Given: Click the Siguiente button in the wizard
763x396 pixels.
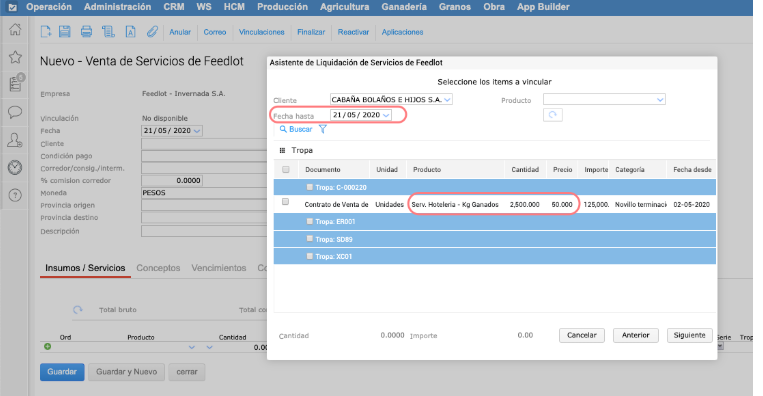Looking at the screenshot, I should 690,335.
